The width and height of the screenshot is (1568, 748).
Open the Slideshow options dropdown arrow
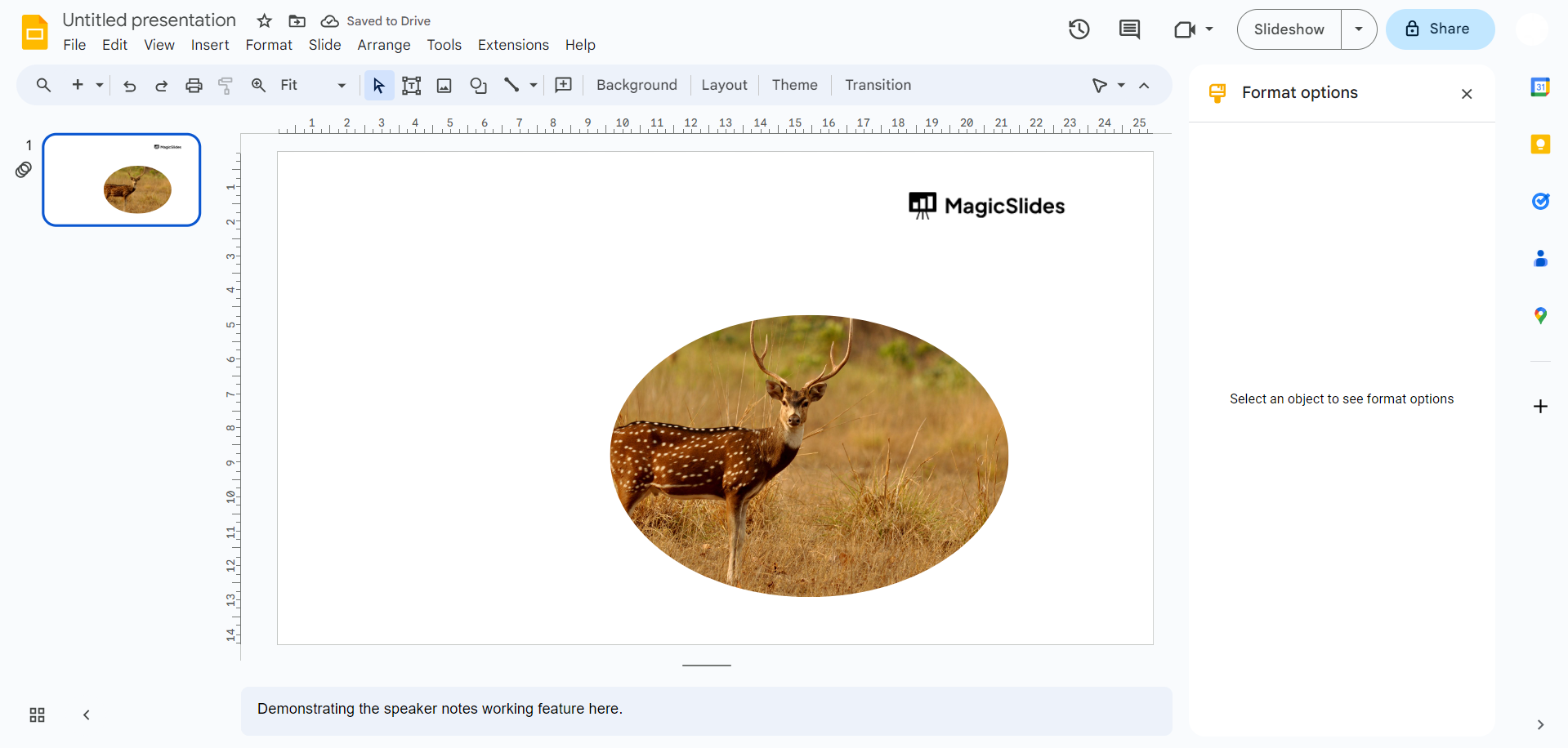point(1358,29)
